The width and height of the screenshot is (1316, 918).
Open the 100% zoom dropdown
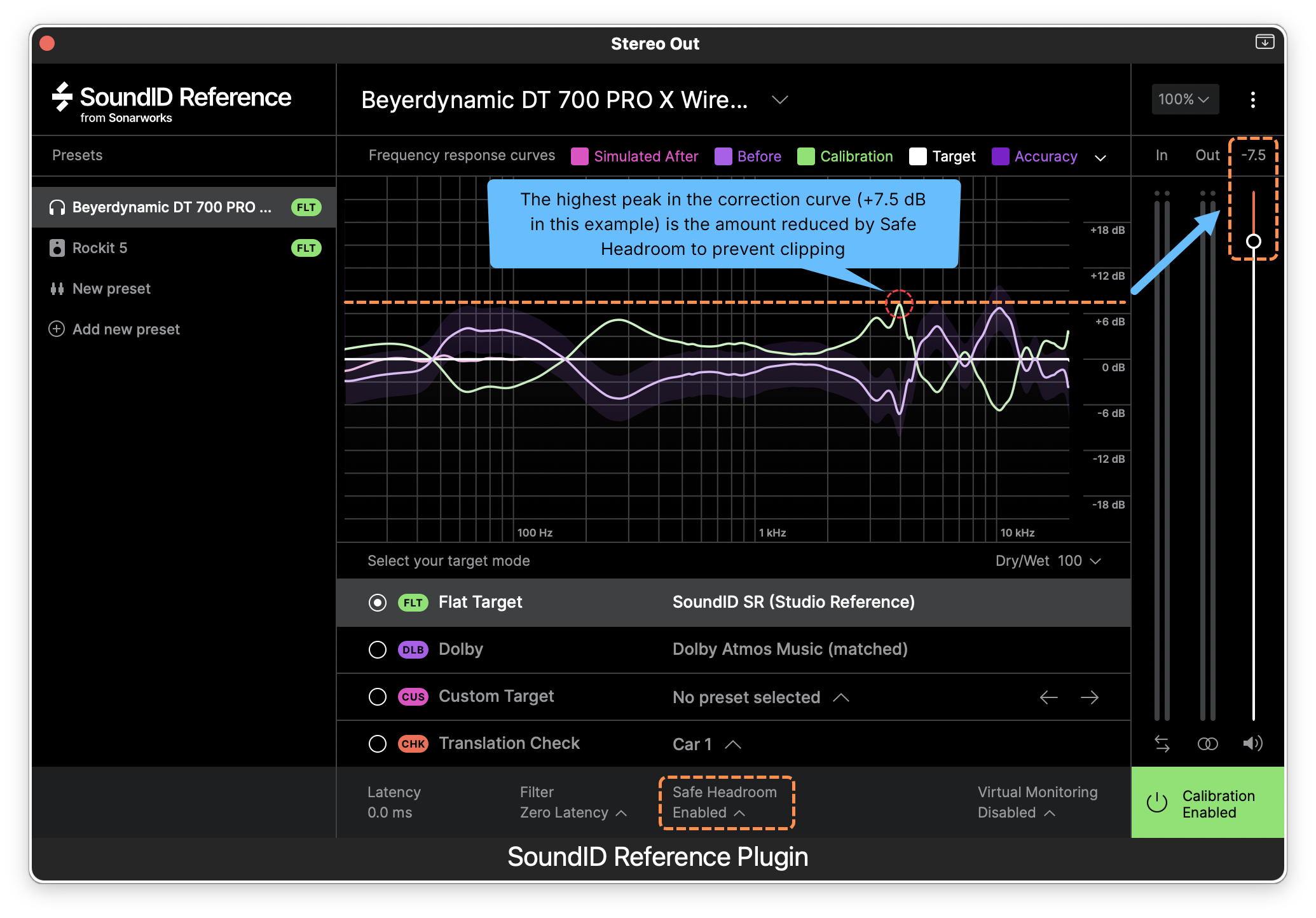pyautogui.click(x=1184, y=99)
